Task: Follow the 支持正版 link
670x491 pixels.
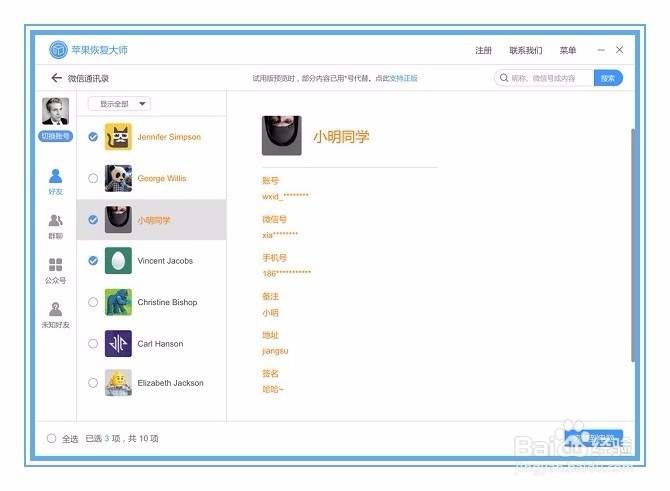Action: click(403, 78)
